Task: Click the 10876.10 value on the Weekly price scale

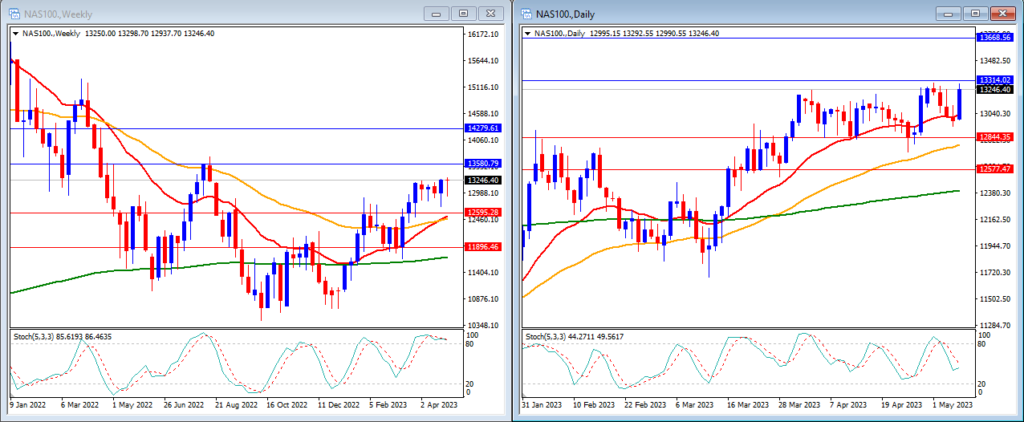Action: click(483, 299)
